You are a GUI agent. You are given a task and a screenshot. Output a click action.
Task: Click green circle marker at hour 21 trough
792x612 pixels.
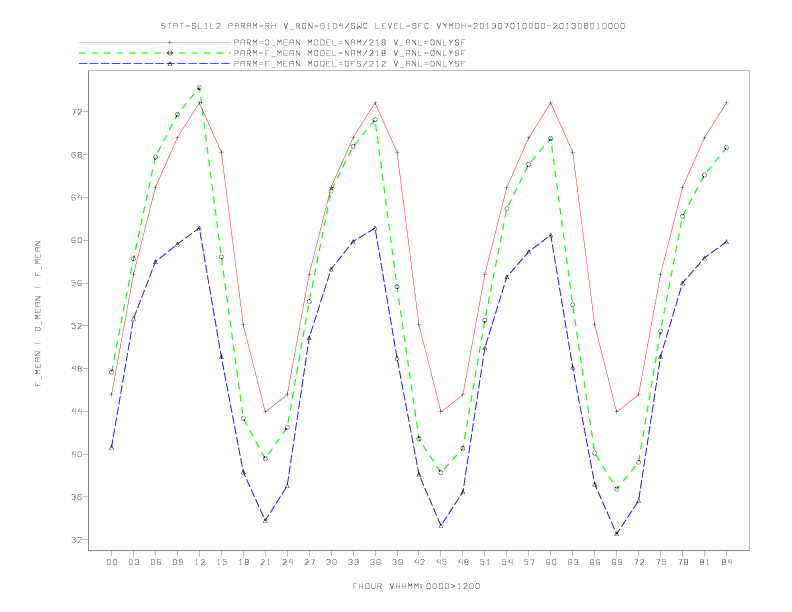[265, 458]
